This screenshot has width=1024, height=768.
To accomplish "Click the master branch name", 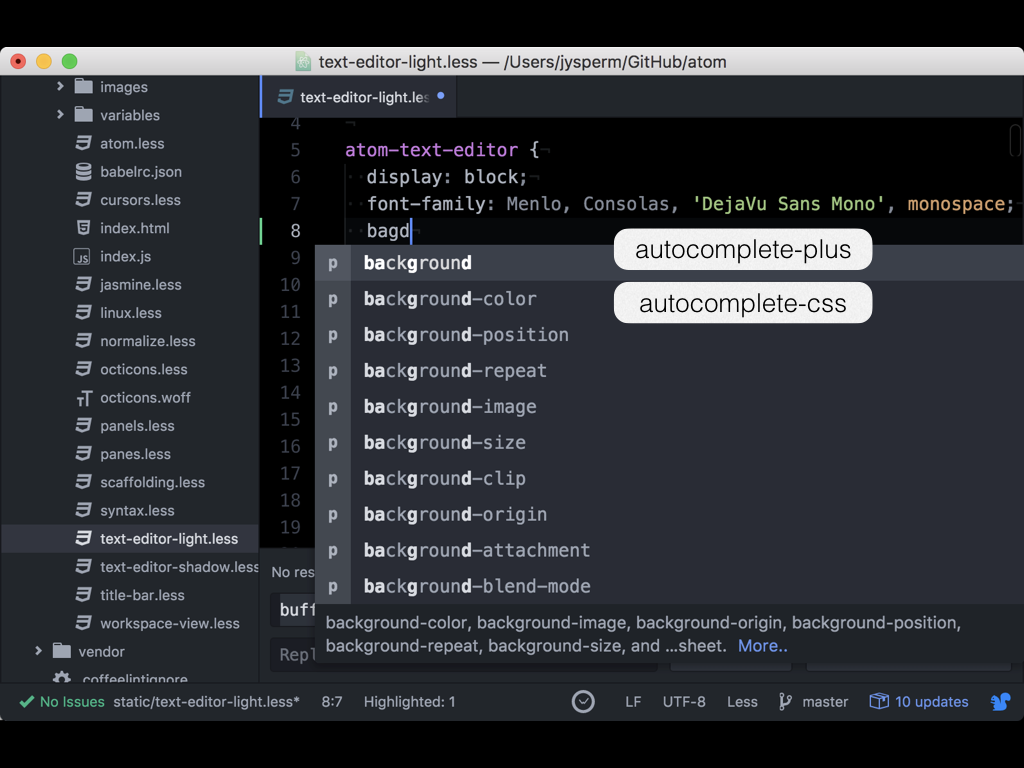I will click(825, 701).
